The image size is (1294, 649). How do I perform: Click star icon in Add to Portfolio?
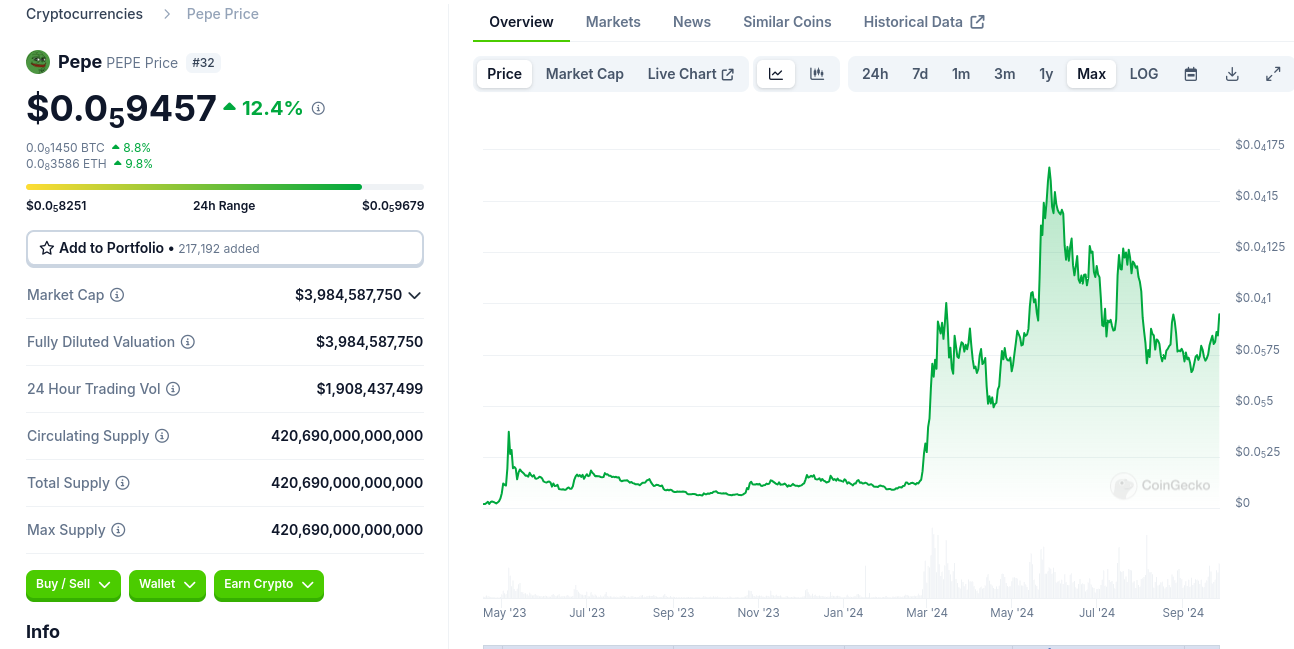point(47,248)
